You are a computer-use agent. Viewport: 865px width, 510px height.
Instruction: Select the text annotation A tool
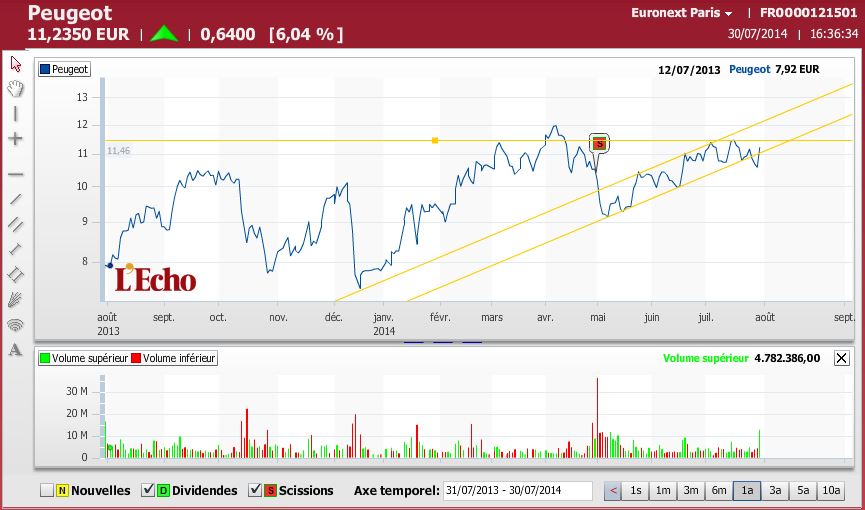(15, 350)
